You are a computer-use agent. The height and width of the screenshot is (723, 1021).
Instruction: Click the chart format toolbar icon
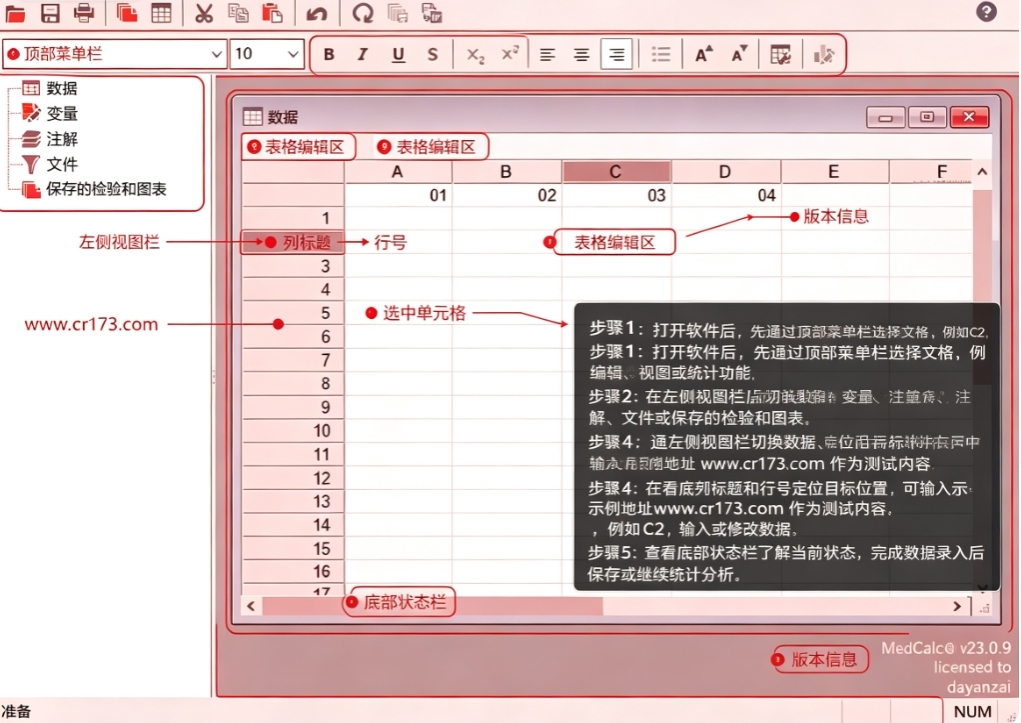point(823,55)
